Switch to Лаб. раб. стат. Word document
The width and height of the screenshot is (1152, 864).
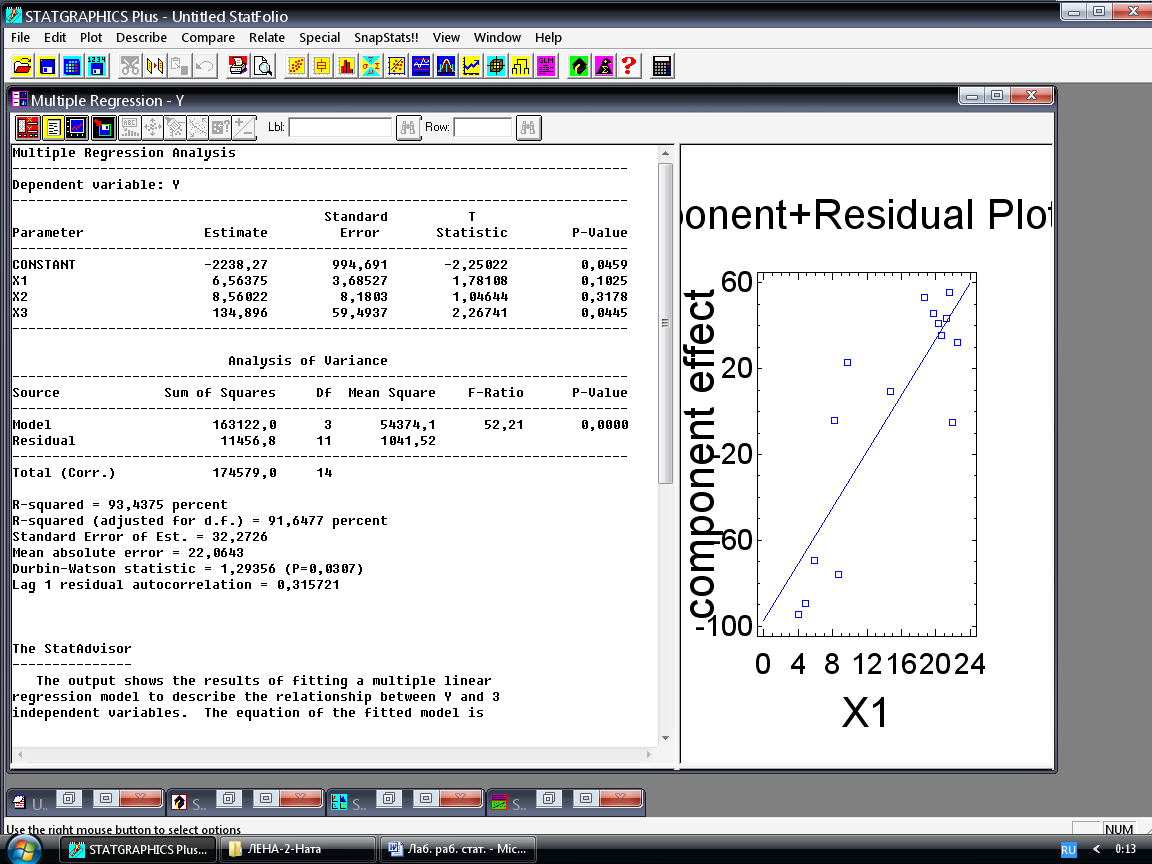point(457,849)
